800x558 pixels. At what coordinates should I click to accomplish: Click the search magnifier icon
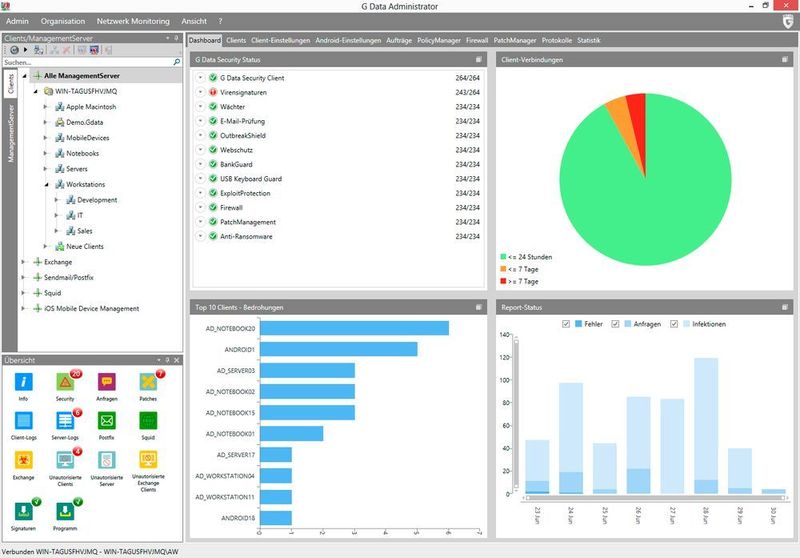coord(177,62)
